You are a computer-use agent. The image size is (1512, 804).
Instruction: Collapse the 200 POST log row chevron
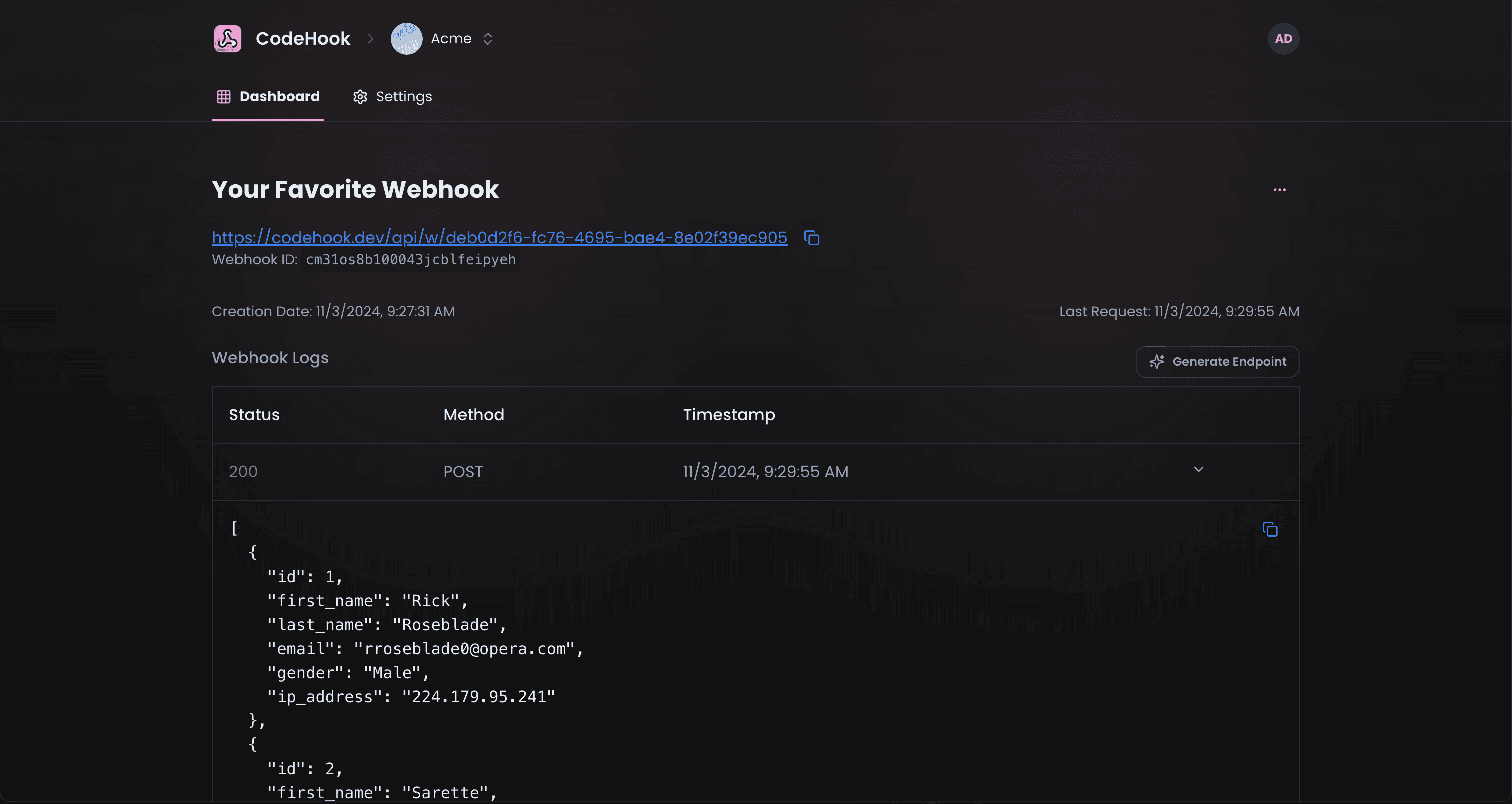(1198, 469)
